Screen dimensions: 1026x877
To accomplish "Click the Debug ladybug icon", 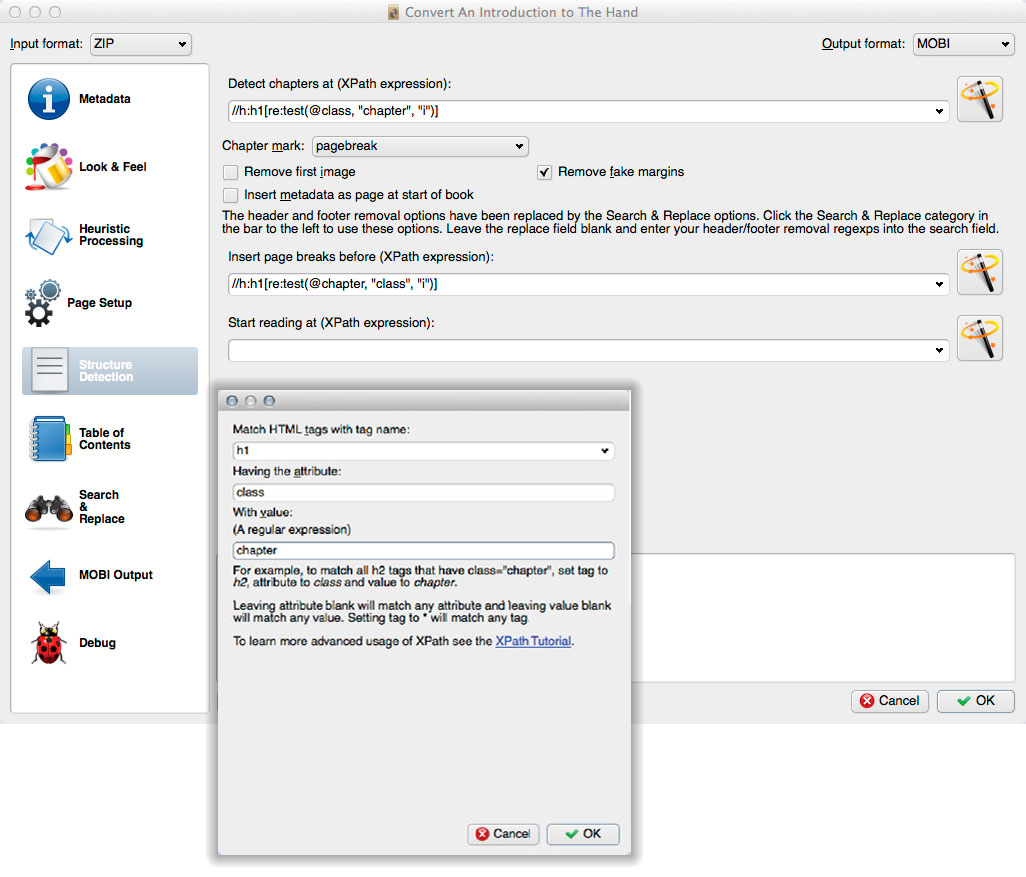I will tap(48, 643).
